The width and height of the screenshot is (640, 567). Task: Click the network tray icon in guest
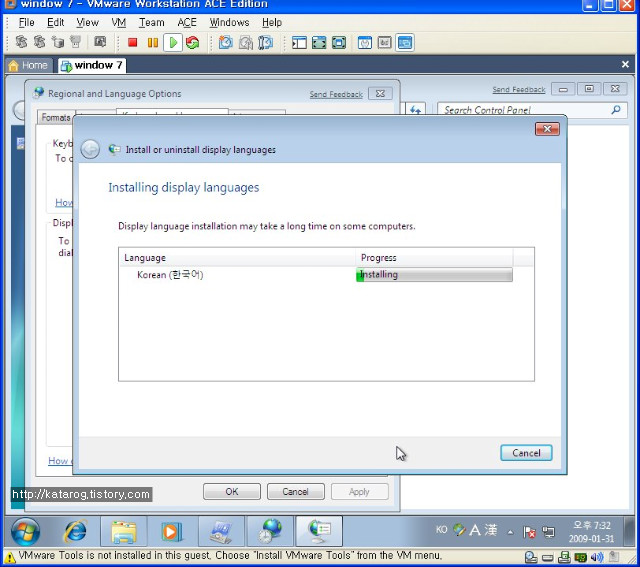pyautogui.click(x=548, y=532)
